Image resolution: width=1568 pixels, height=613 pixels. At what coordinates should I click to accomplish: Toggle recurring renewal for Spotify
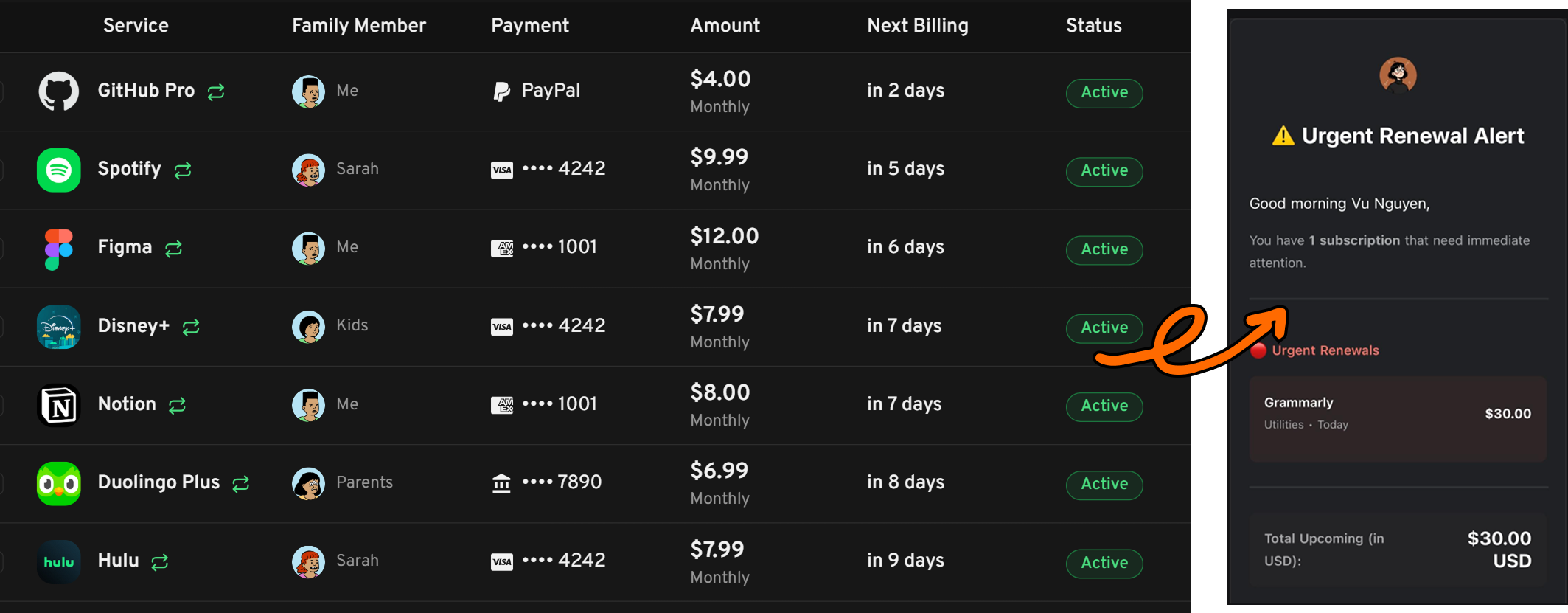click(x=181, y=170)
